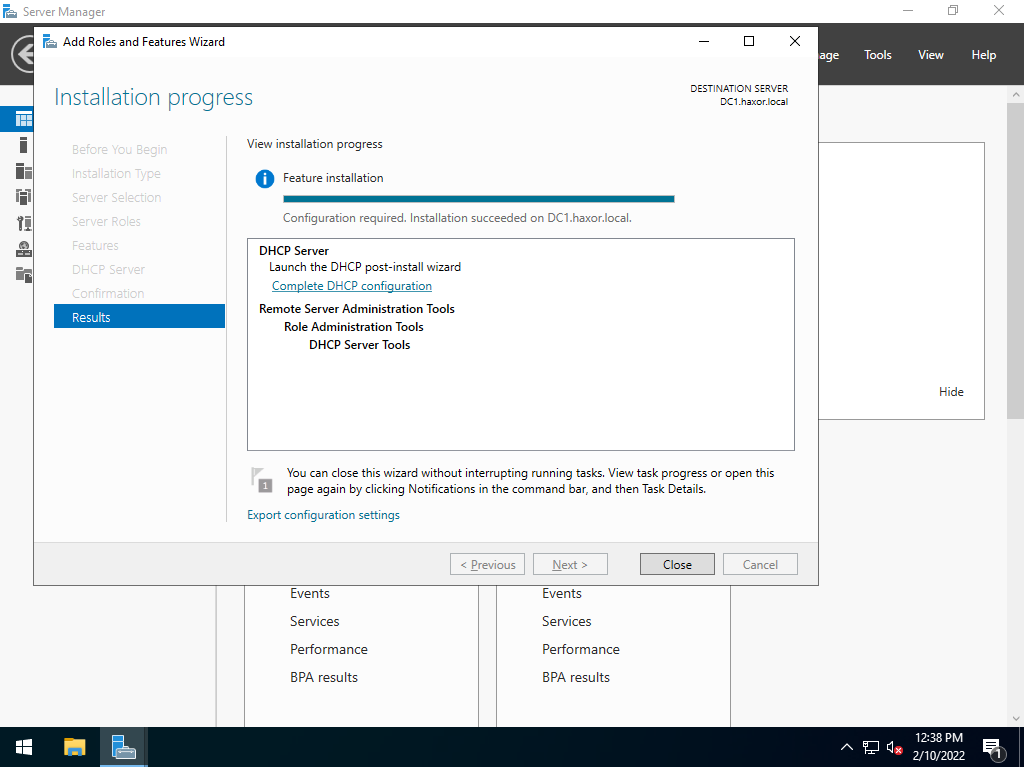Open Local Server sidebar icon
The height and width of the screenshot is (767, 1024).
coord(24,145)
